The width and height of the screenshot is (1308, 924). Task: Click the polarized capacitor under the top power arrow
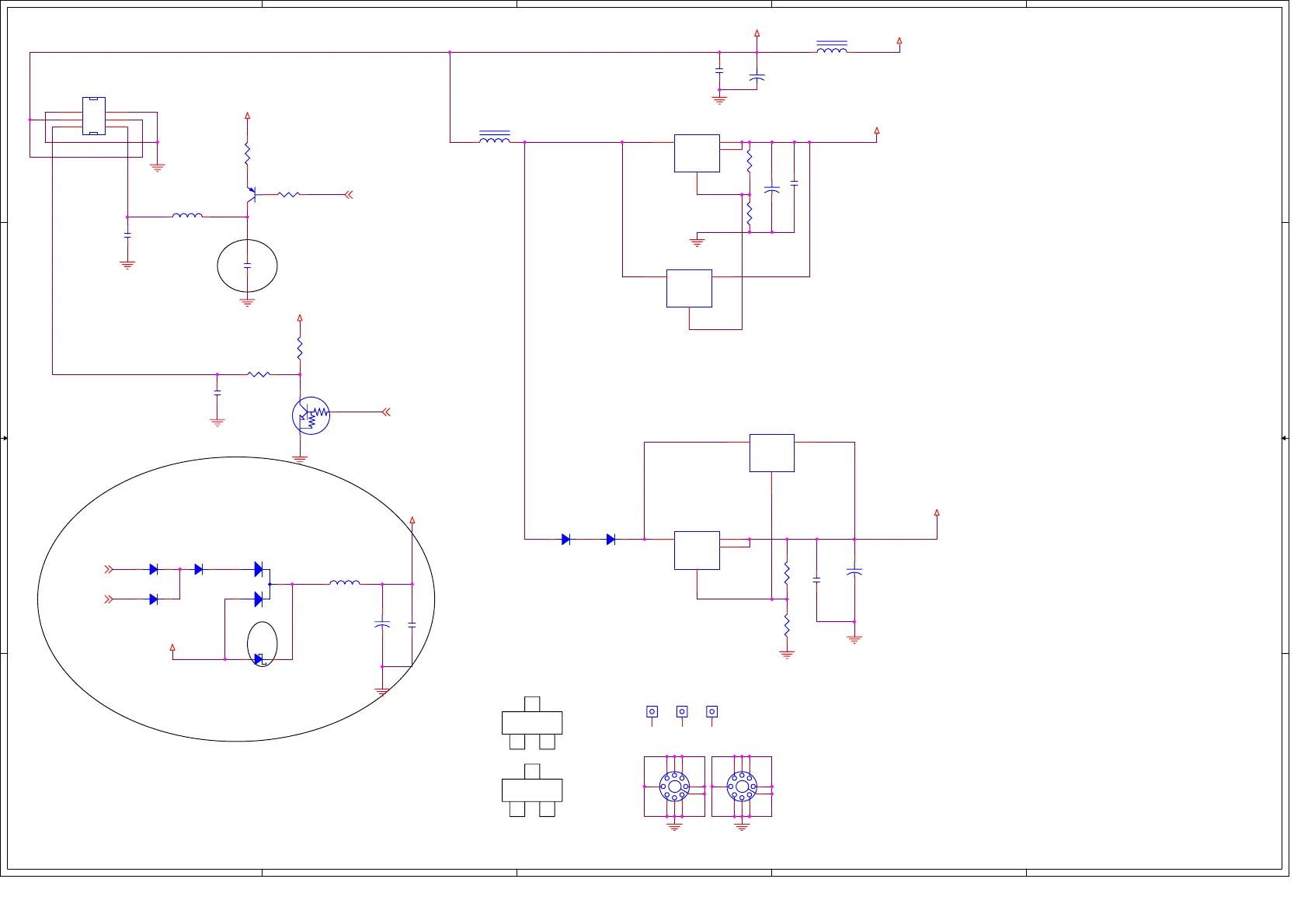point(757,78)
